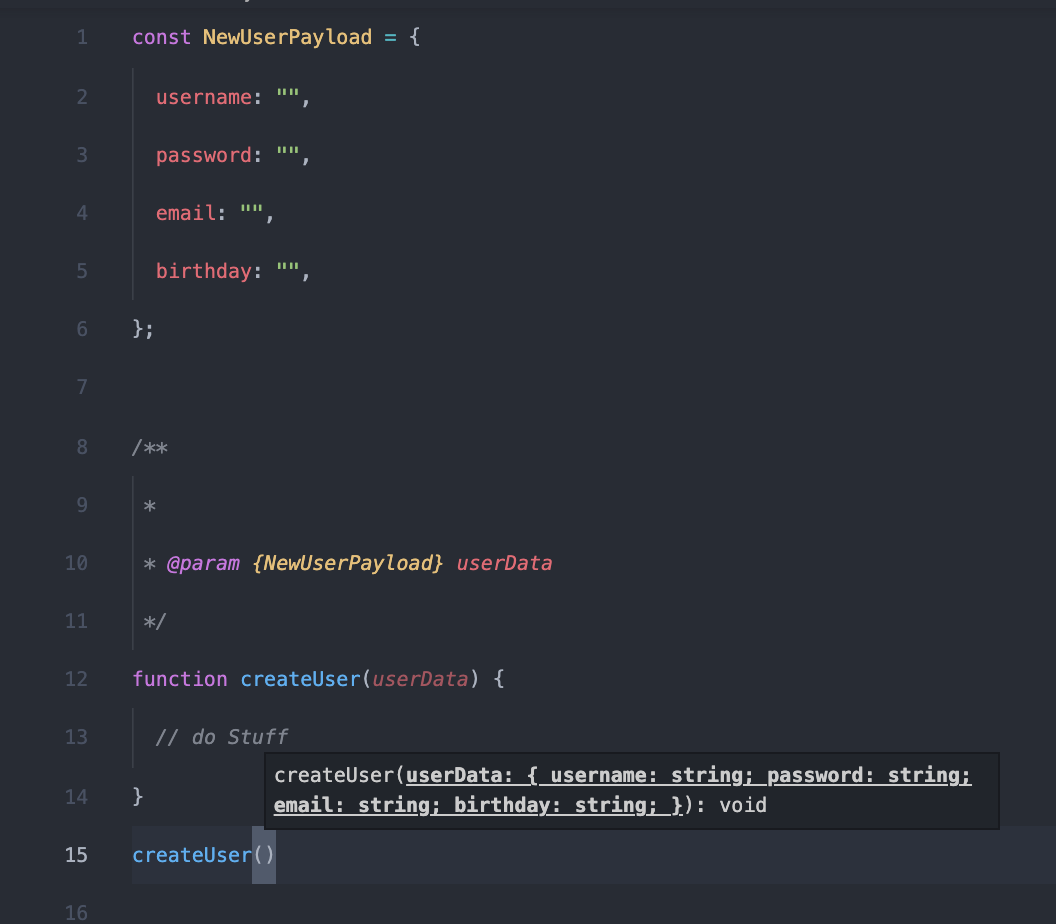
Task: Click the NewUserPayload constant name
Action: [286, 37]
